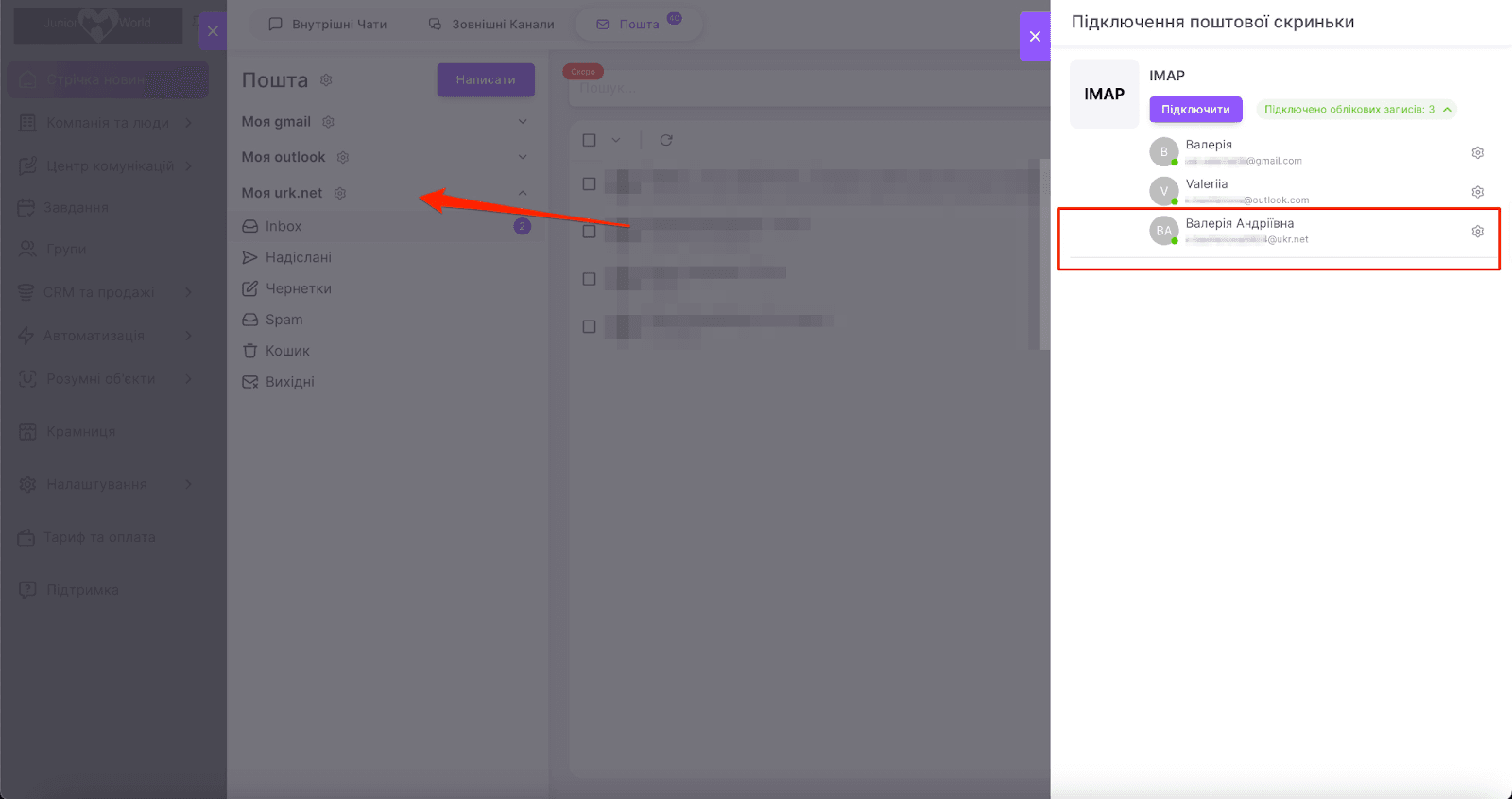Click the refresh mail list icon
Screen dimensions: 1512x799
(x=666, y=140)
